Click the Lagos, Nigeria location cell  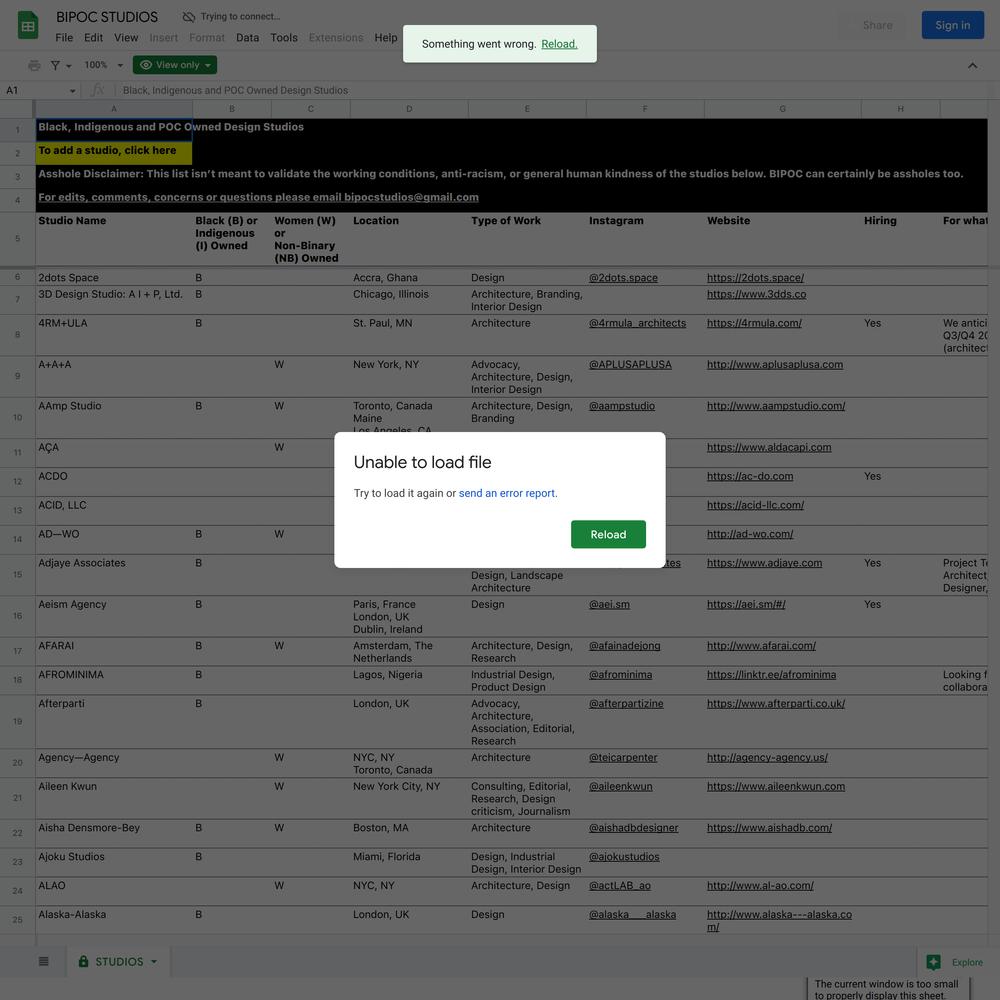409,680
